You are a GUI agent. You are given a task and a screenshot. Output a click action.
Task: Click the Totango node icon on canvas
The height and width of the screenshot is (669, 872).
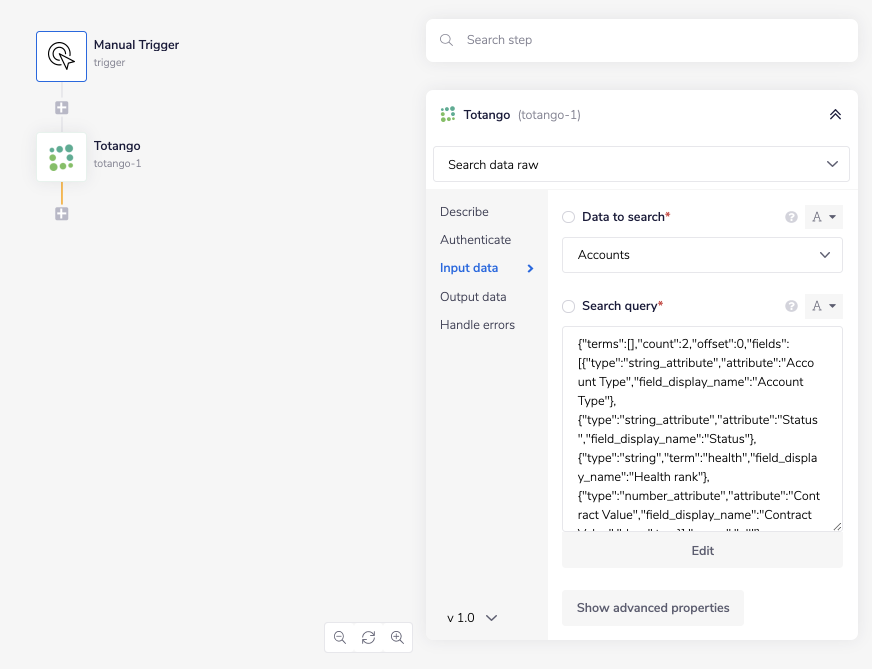coord(61,157)
